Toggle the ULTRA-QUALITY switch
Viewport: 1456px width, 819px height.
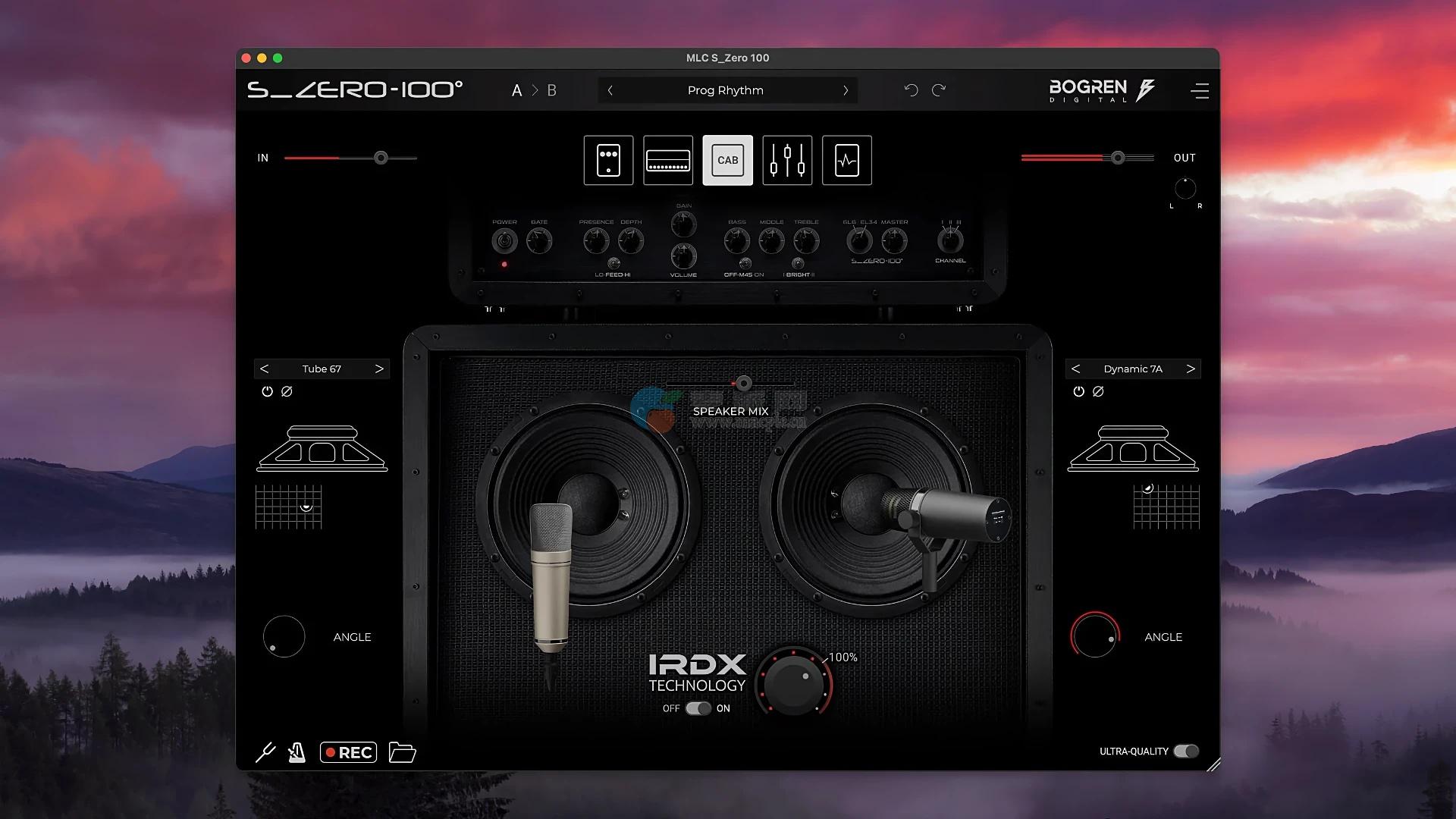(1186, 751)
